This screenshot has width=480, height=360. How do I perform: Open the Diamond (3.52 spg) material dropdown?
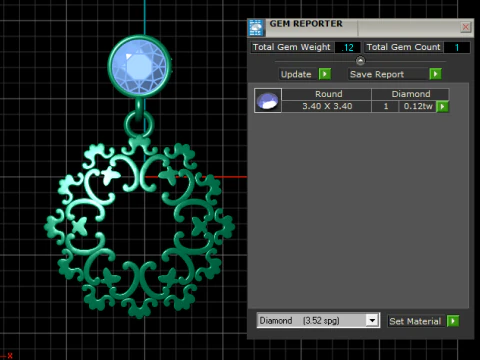372,321
